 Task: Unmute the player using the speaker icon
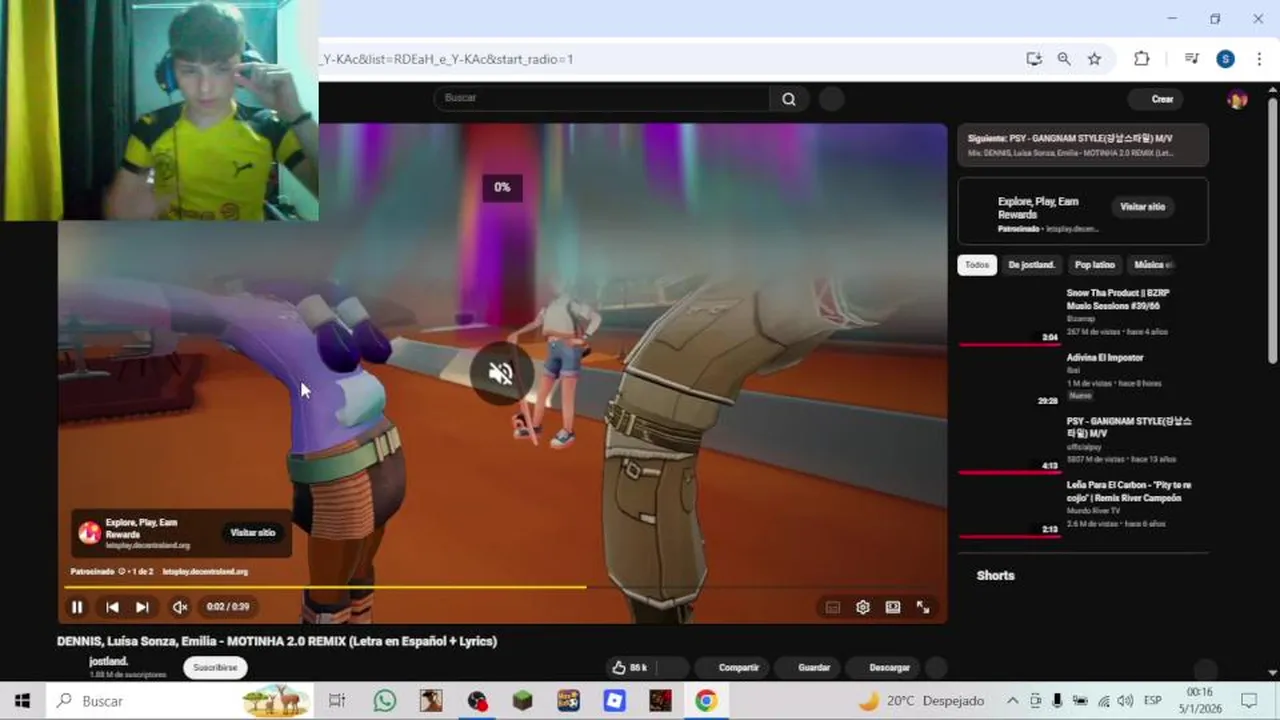coord(180,607)
